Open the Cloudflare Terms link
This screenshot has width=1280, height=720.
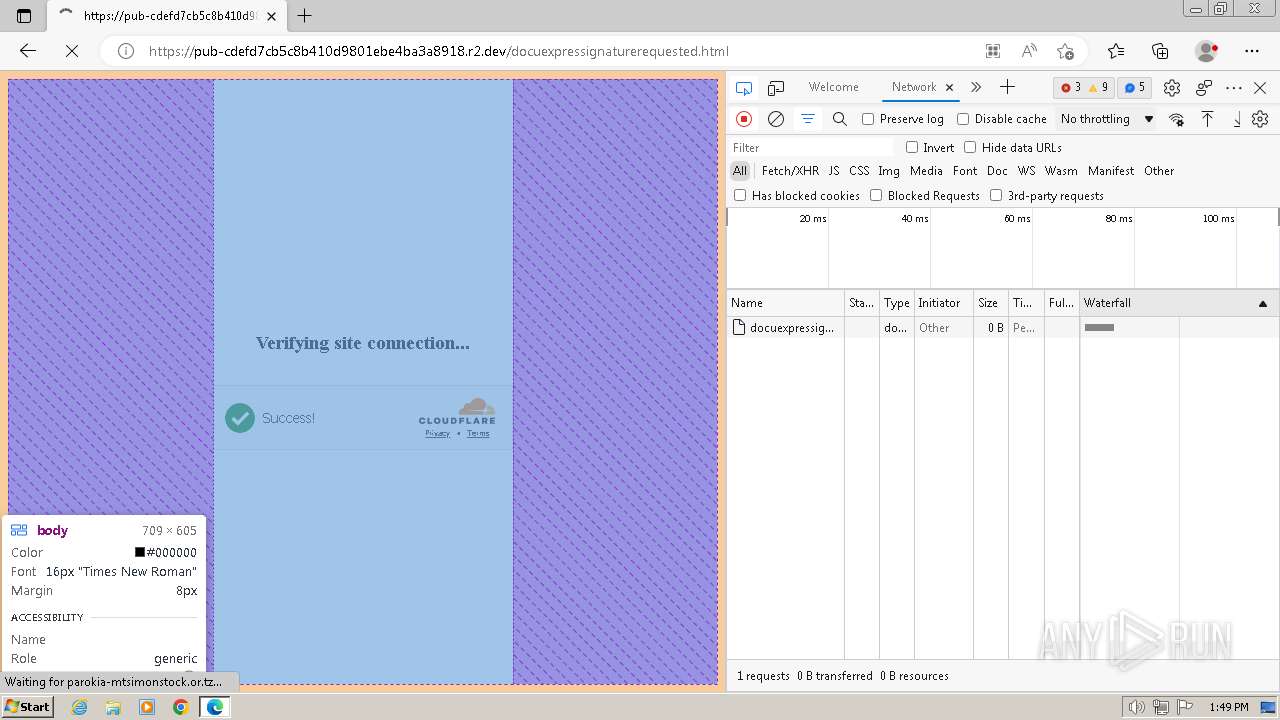478,433
